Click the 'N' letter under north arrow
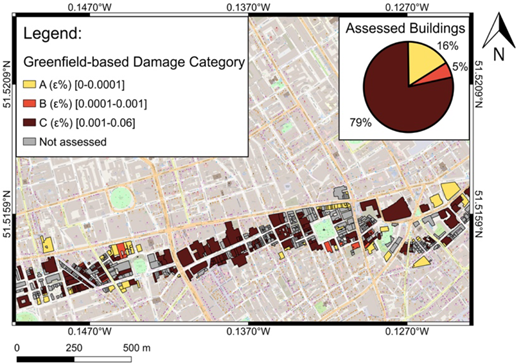520x363 pixels. point(499,54)
